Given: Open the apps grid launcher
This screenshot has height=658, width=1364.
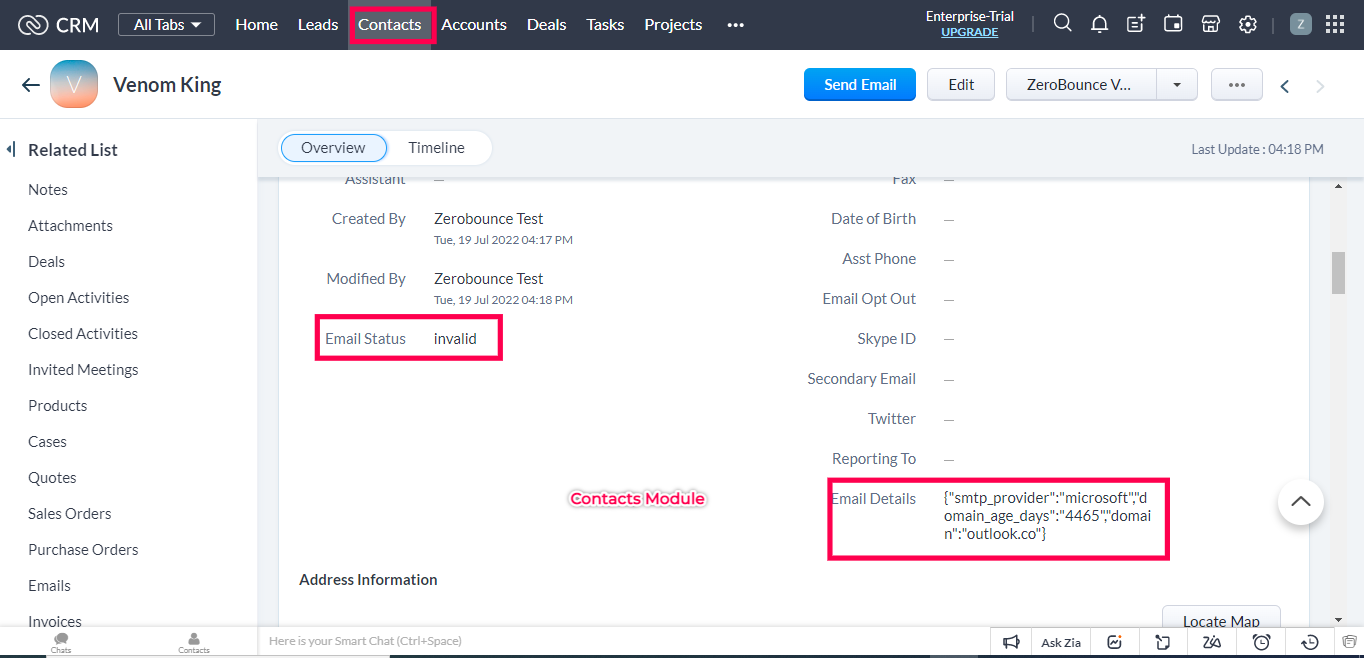Looking at the screenshot, I should click(1334, 24).
